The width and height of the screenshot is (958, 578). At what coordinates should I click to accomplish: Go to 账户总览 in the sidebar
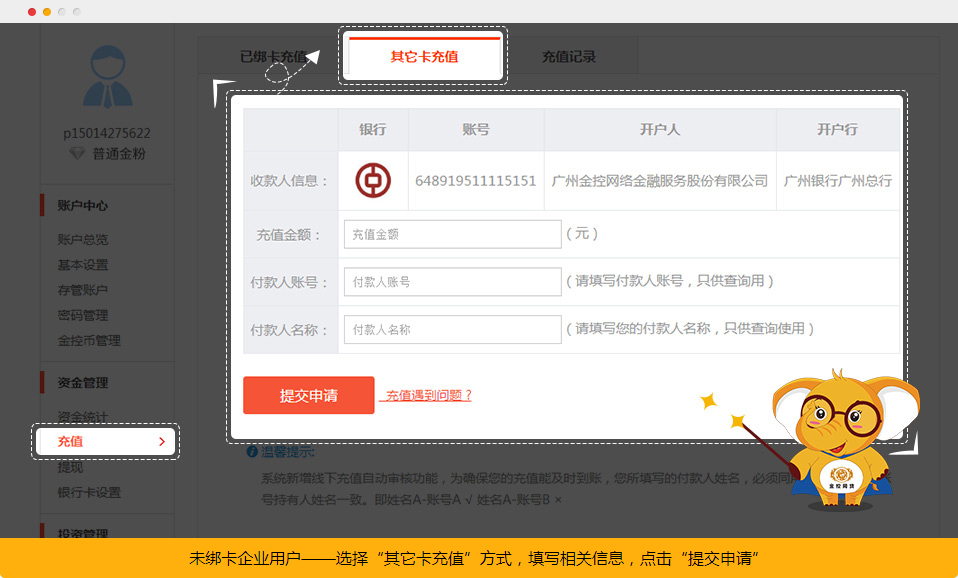(83, 240)
